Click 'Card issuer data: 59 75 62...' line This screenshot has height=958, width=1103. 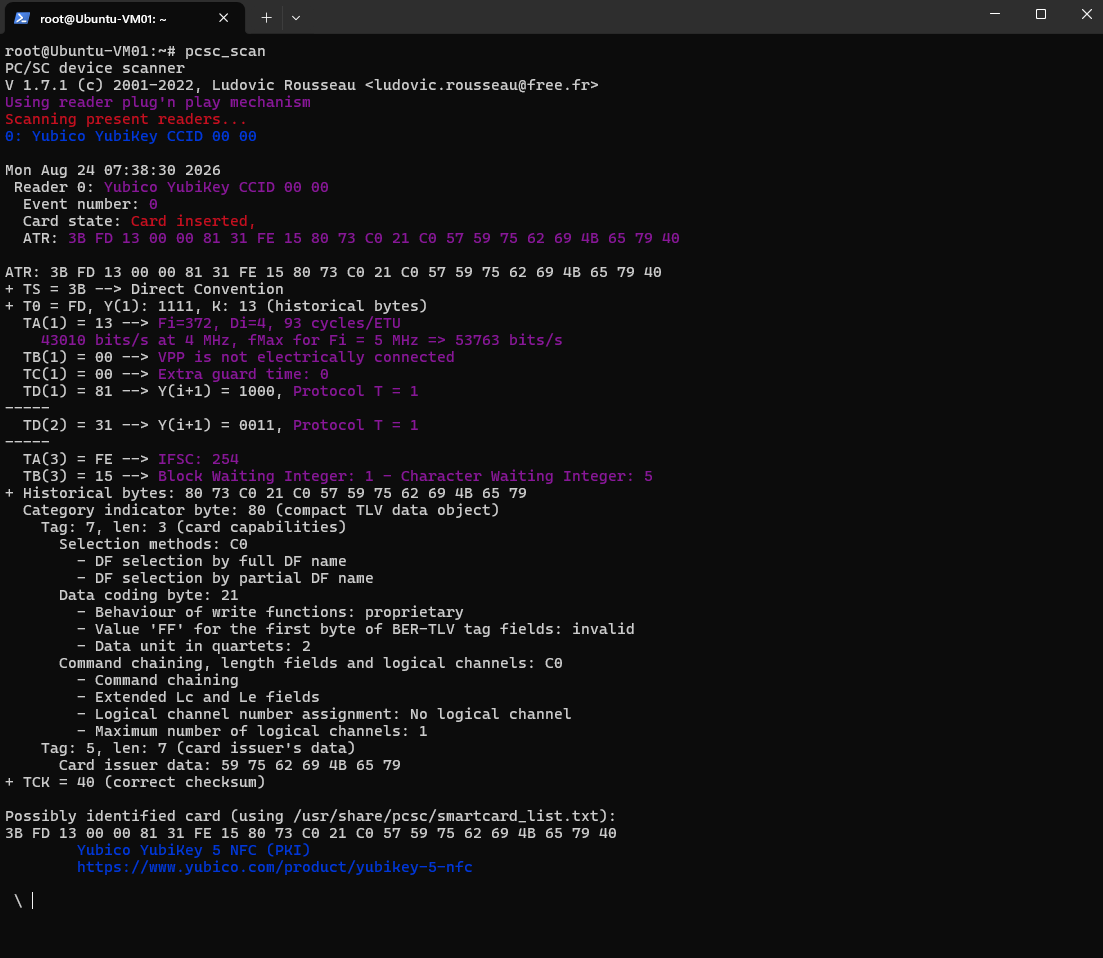(x=229, y=765)
